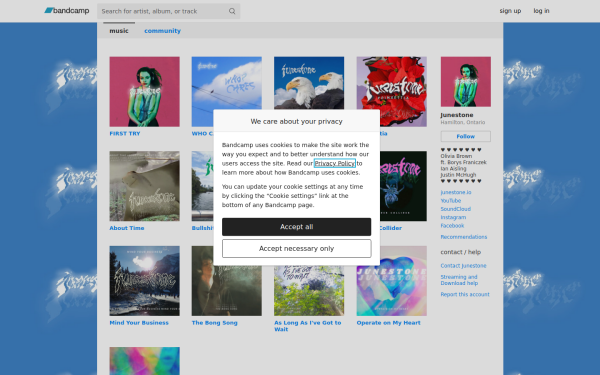
Task: Click the Mind Your Business title link
Action: 139,323
